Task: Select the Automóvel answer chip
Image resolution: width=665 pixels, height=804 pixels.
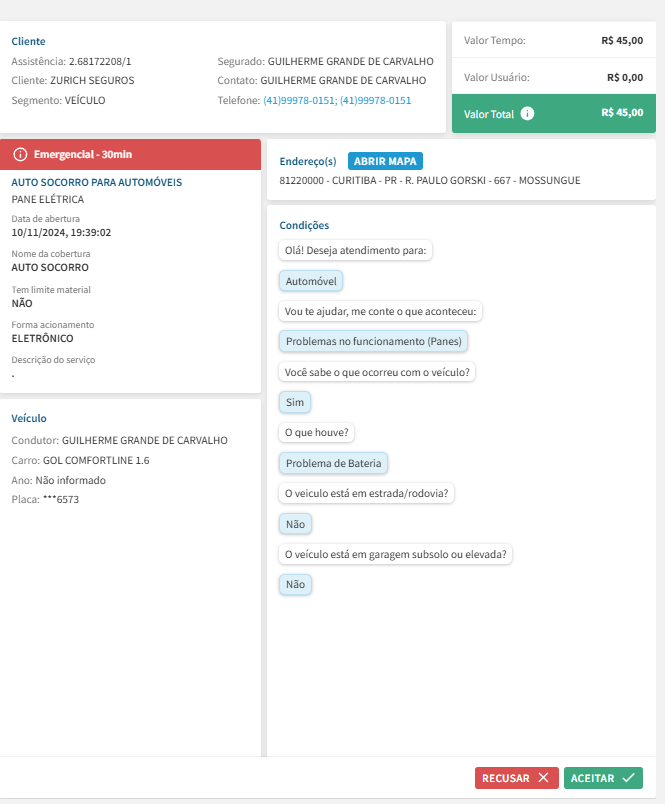Action: tap(311, 281)
